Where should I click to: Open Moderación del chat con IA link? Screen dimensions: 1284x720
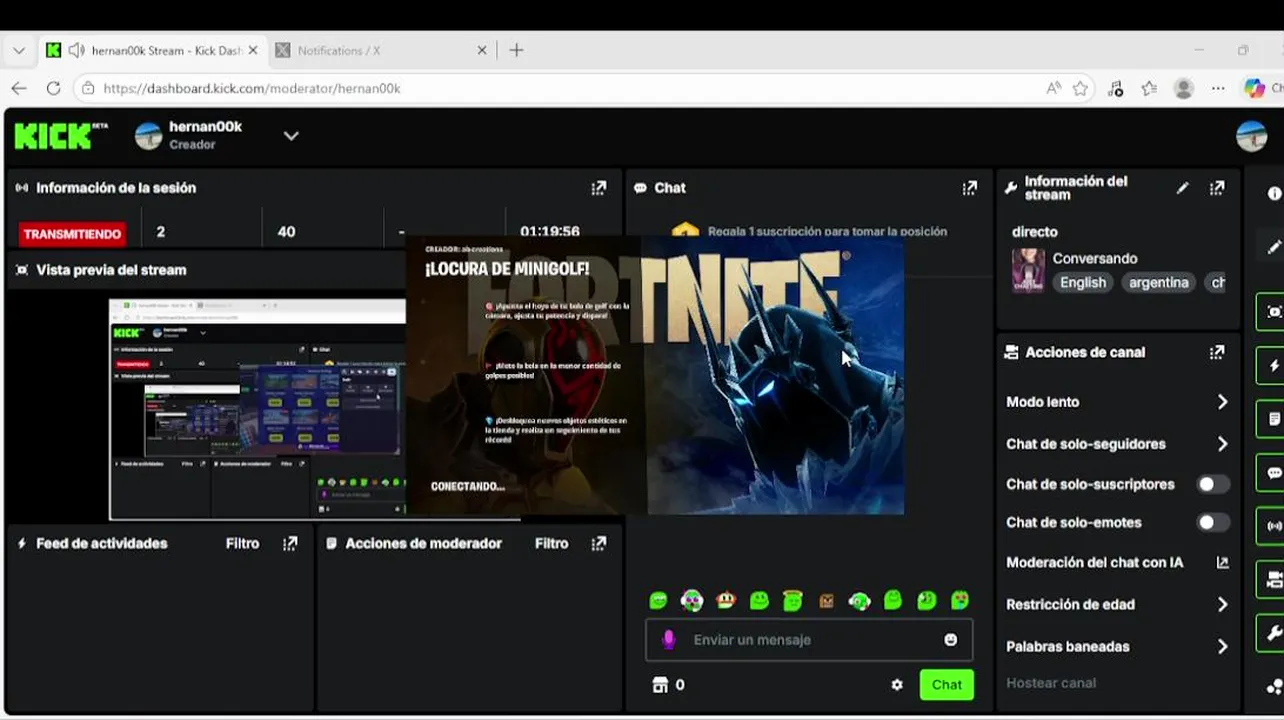[1222, 563]
